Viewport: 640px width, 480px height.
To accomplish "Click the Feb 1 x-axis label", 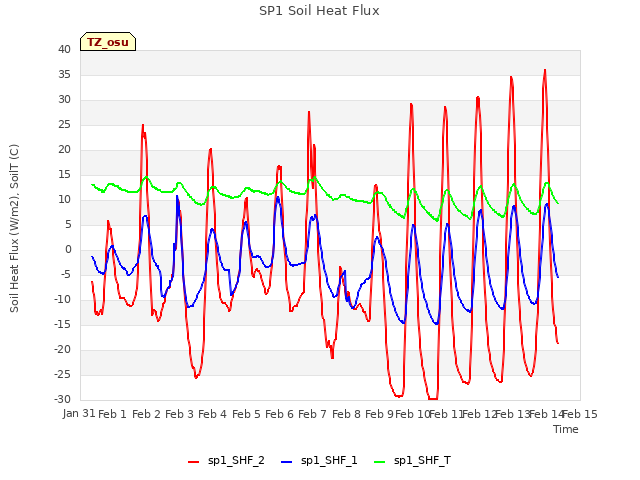I will 112,414.
